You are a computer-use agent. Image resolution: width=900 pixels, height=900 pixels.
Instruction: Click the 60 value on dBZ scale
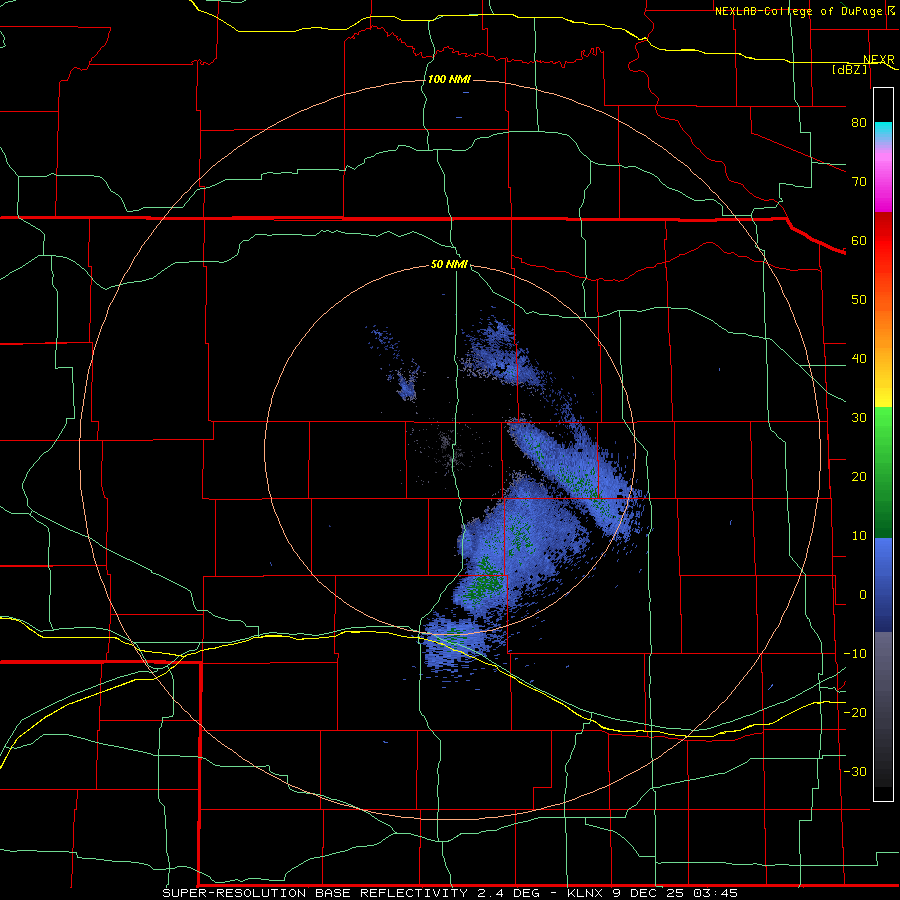(x=859, y=240)
